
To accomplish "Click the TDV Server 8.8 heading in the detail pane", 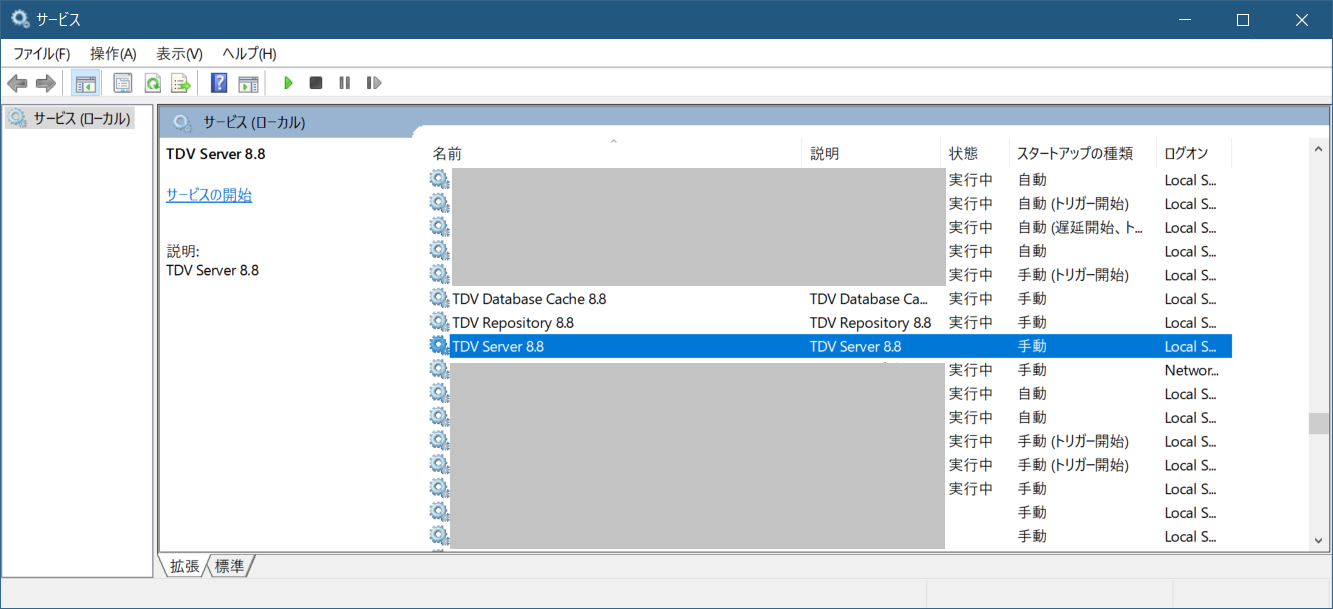I will [x=215, y=154].
